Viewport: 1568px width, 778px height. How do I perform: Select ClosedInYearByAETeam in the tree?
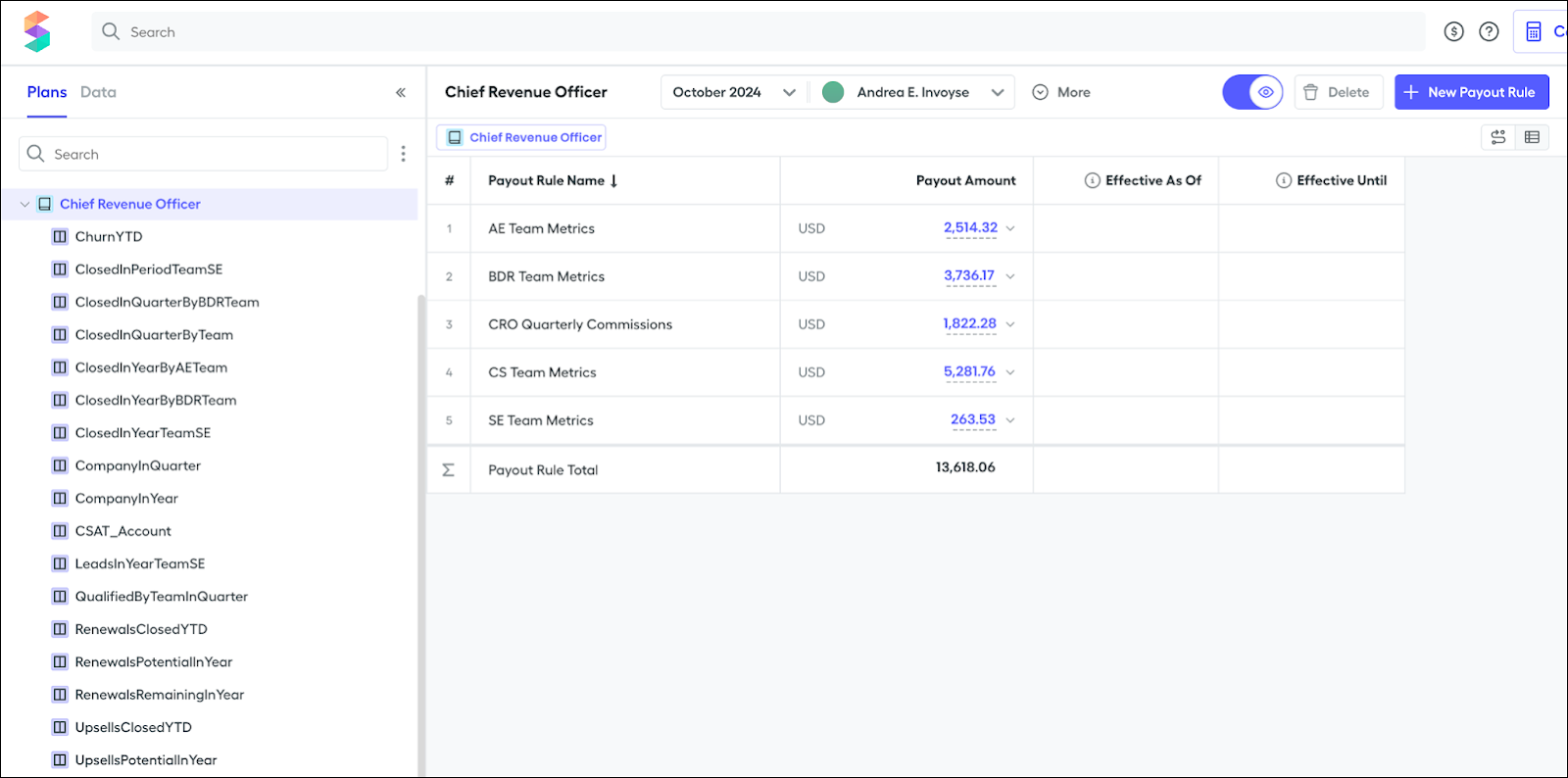pyautogui.click(x=151, y=367)
